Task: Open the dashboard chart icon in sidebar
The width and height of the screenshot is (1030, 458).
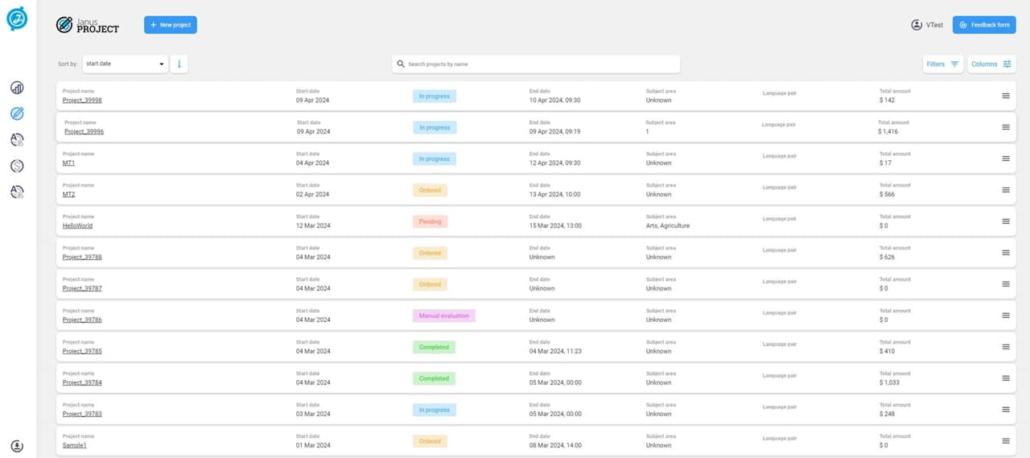Action: click(x=17, y=88)
